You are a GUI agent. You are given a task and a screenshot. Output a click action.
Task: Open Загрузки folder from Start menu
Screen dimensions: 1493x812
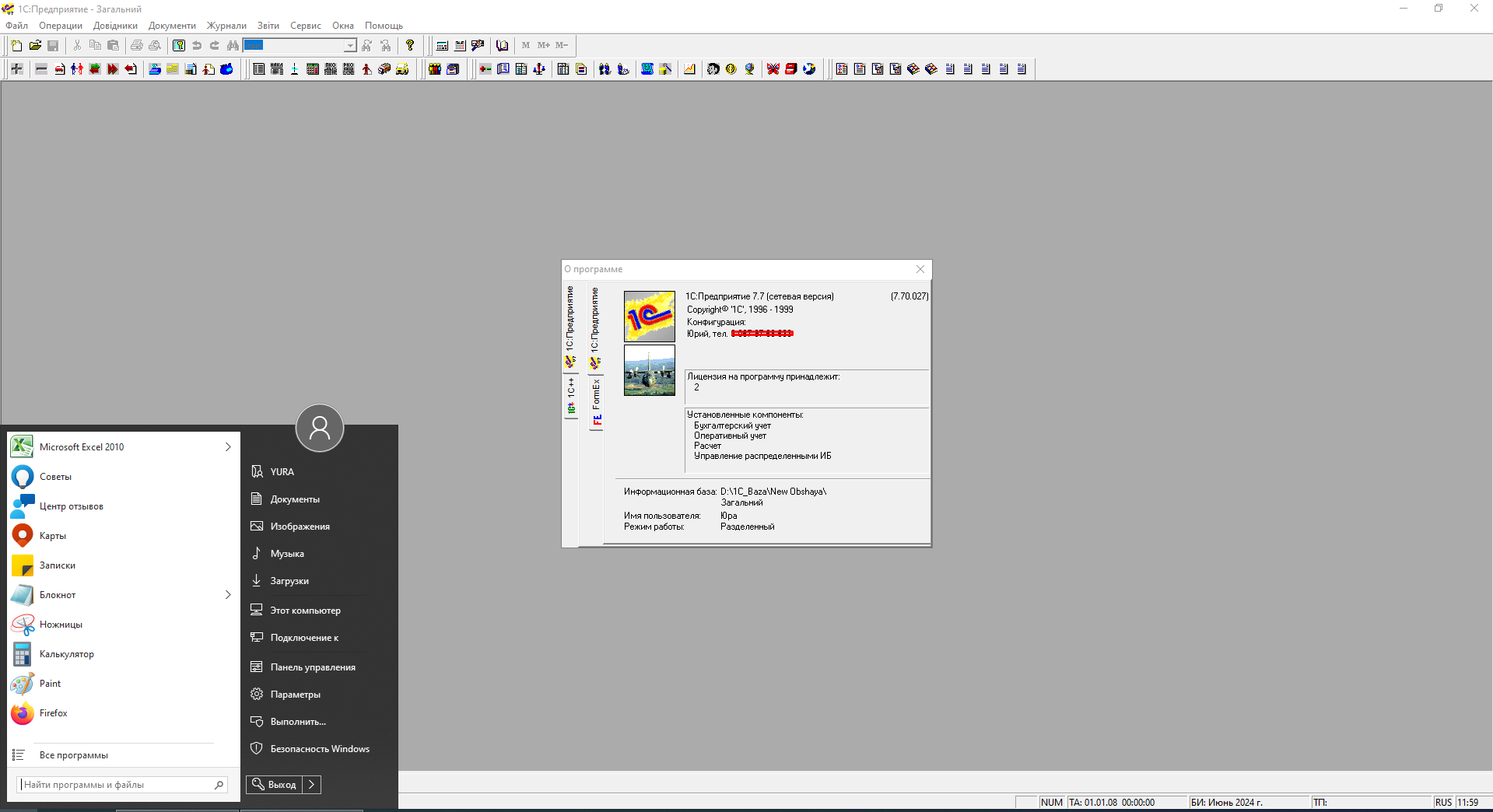(289, 581)
